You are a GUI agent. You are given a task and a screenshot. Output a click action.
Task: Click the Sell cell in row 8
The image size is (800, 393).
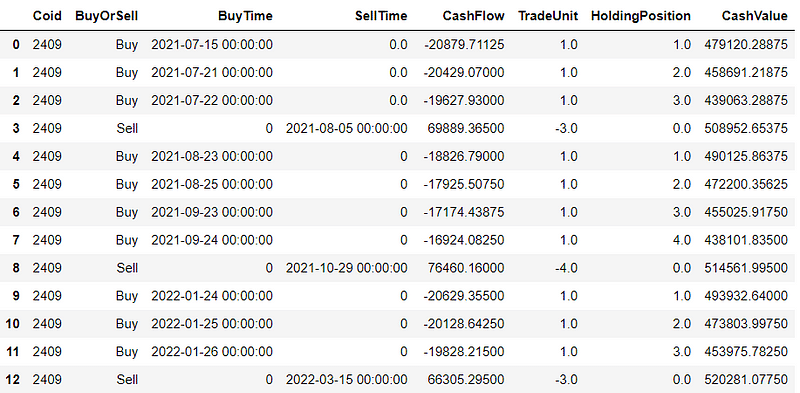[x=127, y=268]
